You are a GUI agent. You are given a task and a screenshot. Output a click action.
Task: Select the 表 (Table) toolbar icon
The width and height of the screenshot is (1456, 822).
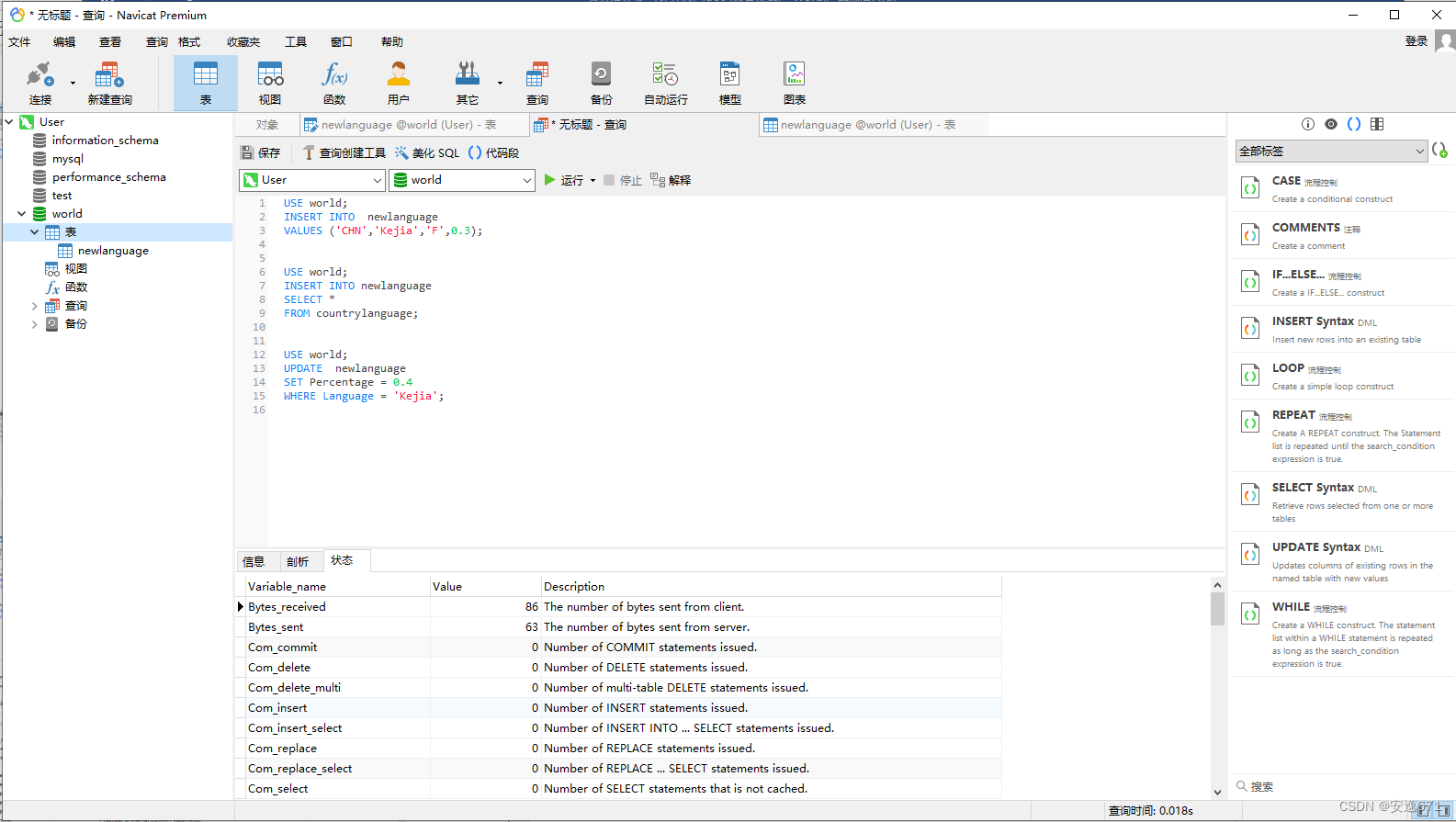pos(206,84)
